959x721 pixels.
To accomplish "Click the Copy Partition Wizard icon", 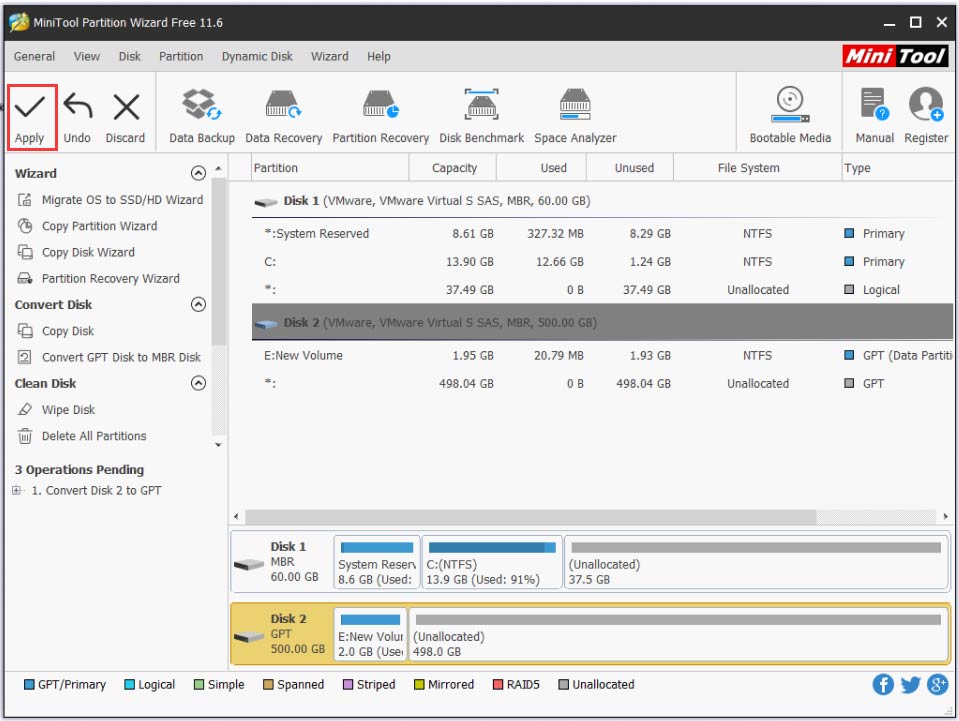I will point(24,226).
